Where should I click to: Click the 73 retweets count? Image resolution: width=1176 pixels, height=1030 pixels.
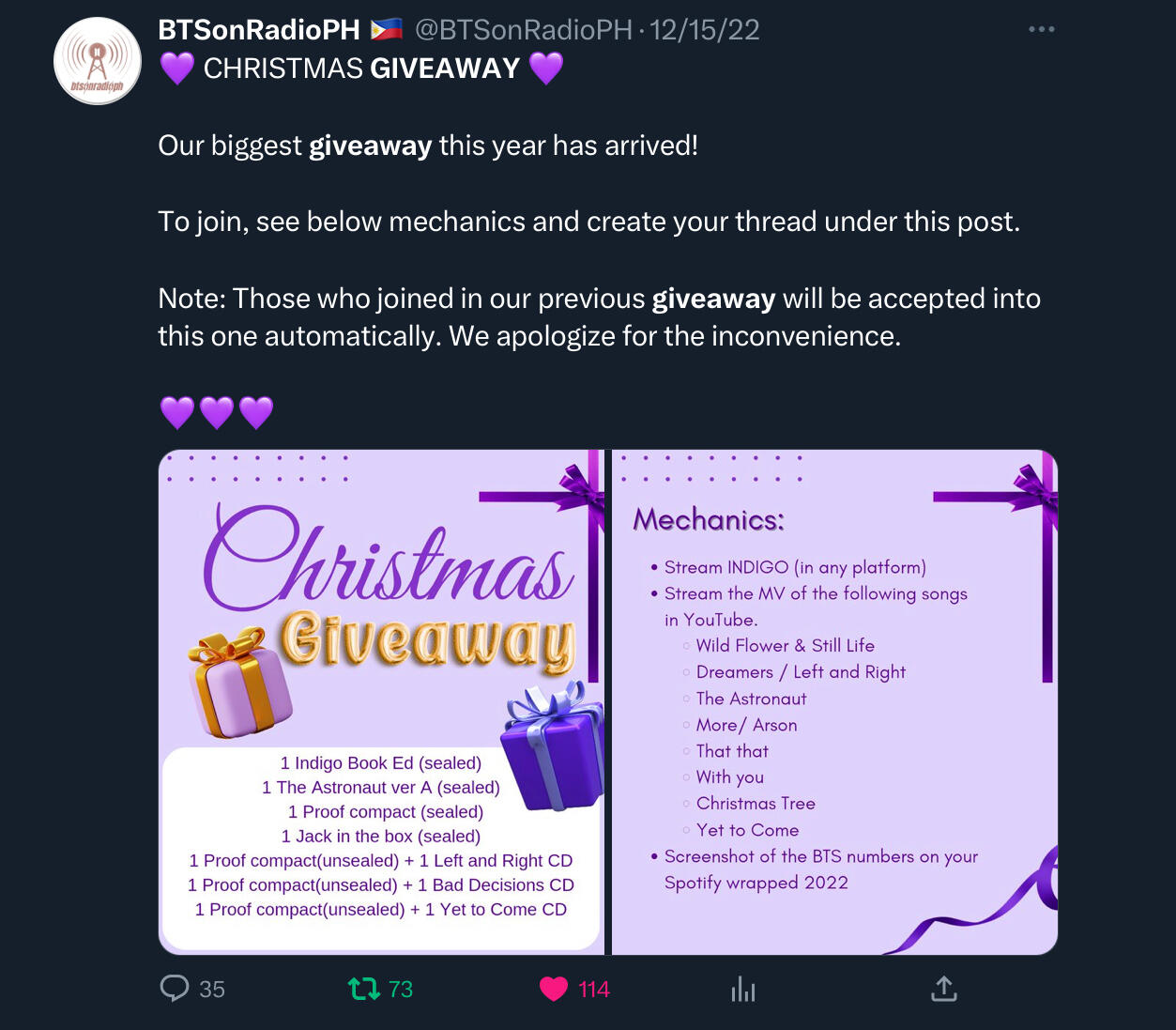point(401,990)
